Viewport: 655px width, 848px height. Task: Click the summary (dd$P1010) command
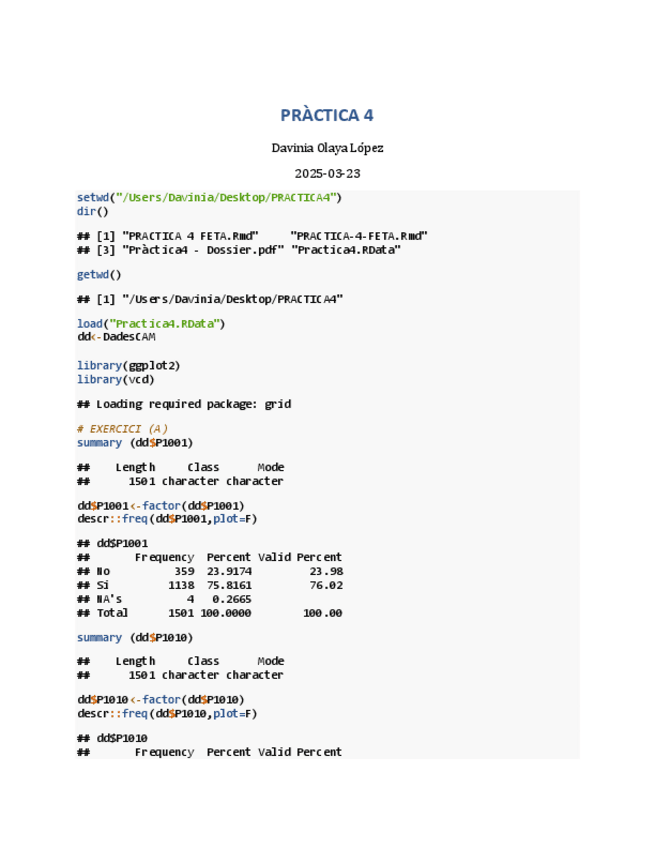coord(135,637)
